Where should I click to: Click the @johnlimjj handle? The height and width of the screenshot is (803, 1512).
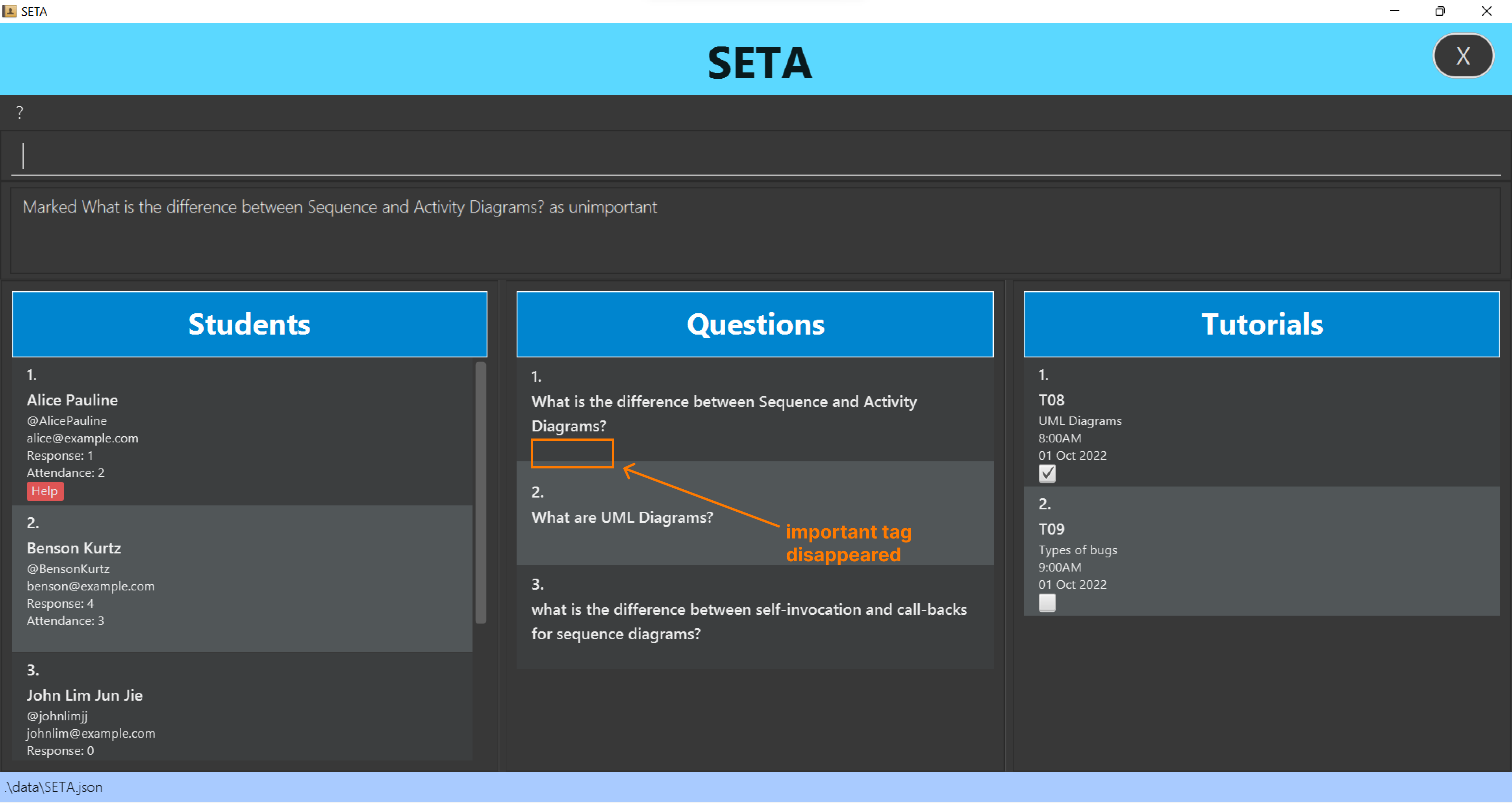tap(57, 716)
